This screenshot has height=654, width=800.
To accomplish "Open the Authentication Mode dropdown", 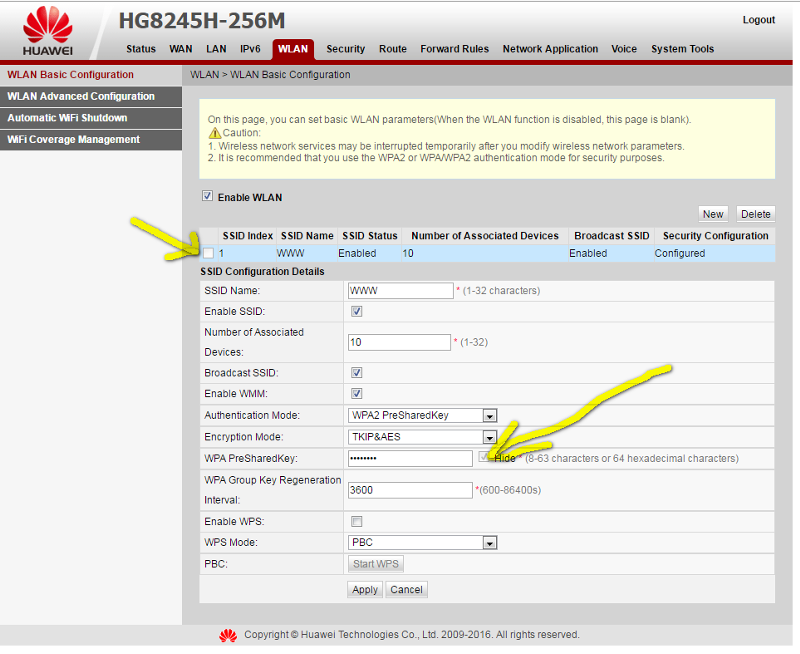I will tap(422, 416).
